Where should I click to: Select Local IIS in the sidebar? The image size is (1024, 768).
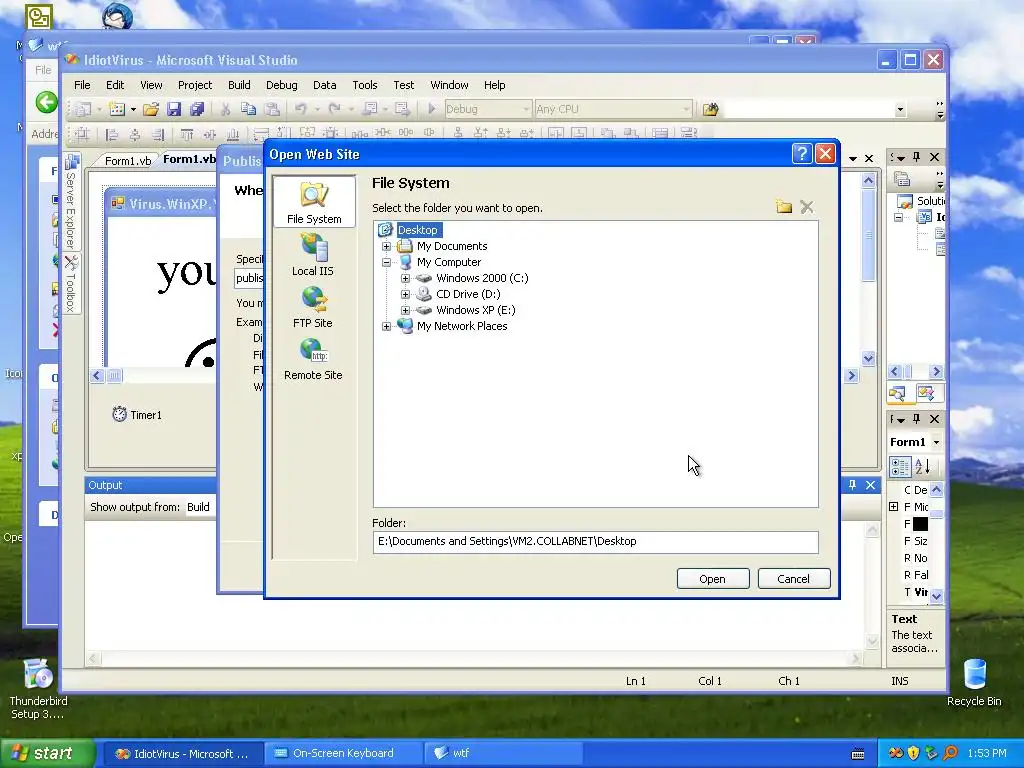313,255
